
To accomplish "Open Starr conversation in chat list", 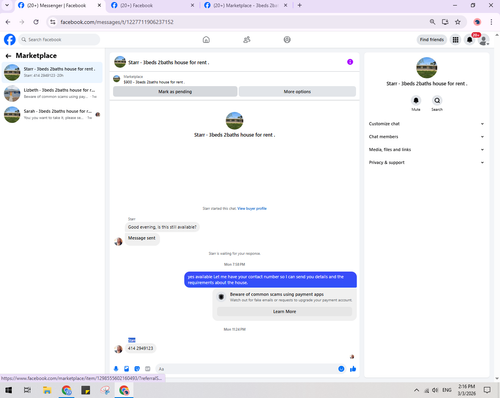I will pyautogui.click(x=52, y=72).
